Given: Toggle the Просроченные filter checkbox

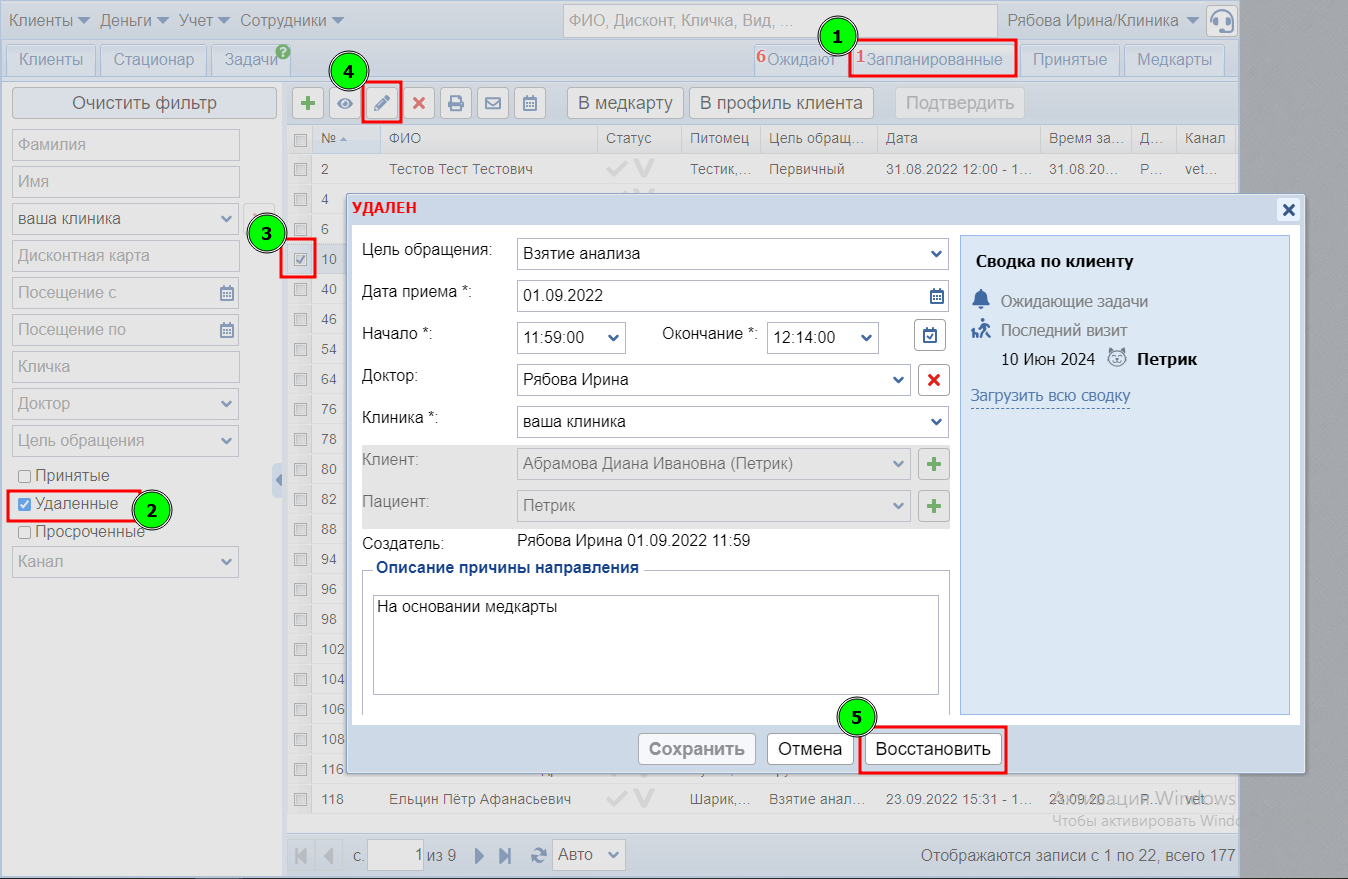Looking at the screenshot, I should (x=25, y=532).
